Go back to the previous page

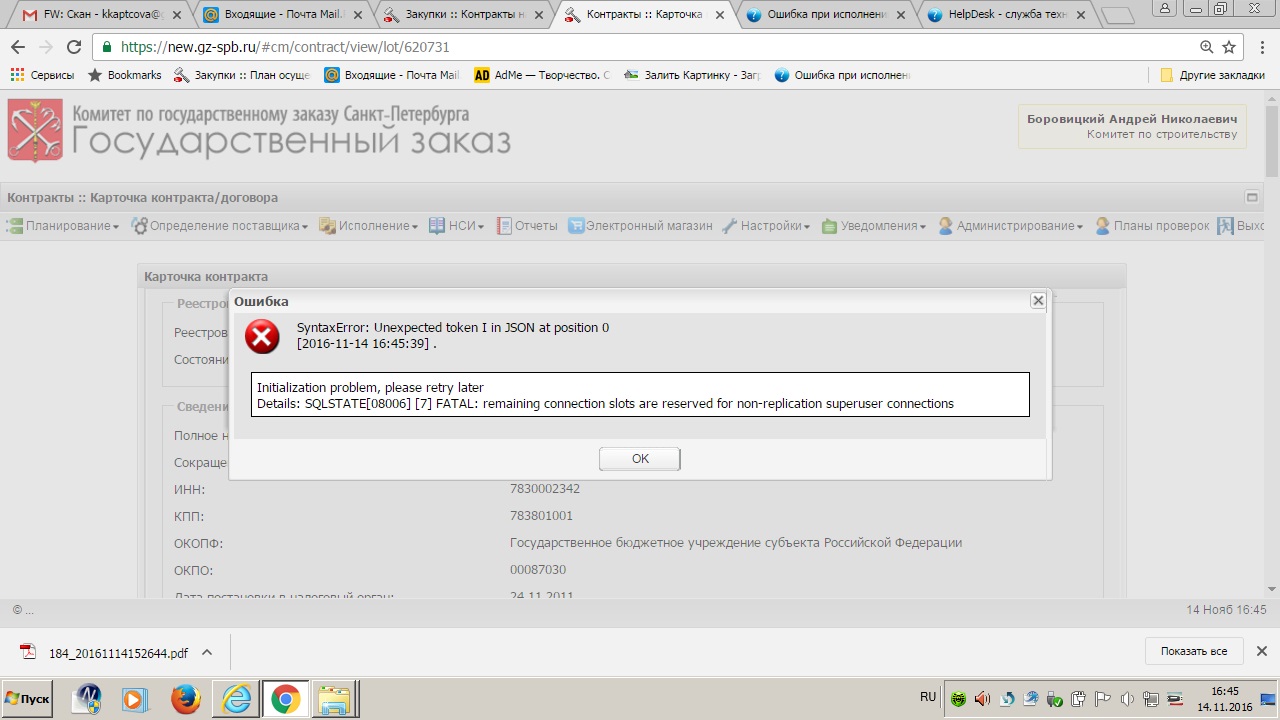[18, 47]
